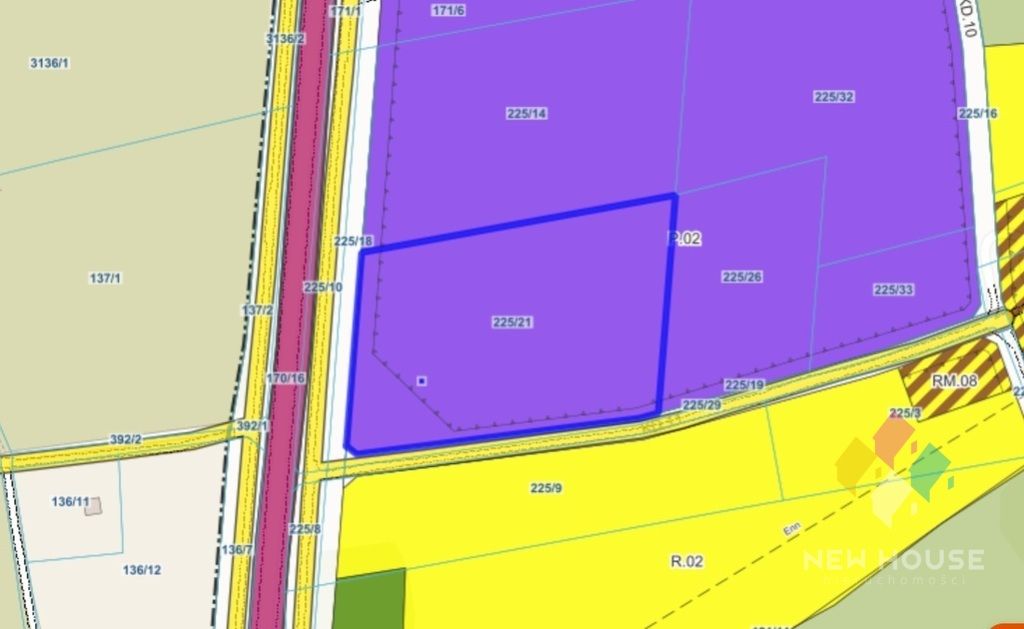This screenshot has width=1024, height=629.
Task: Click R.02 zone label in yellow area
Action: tap(687, 561)
